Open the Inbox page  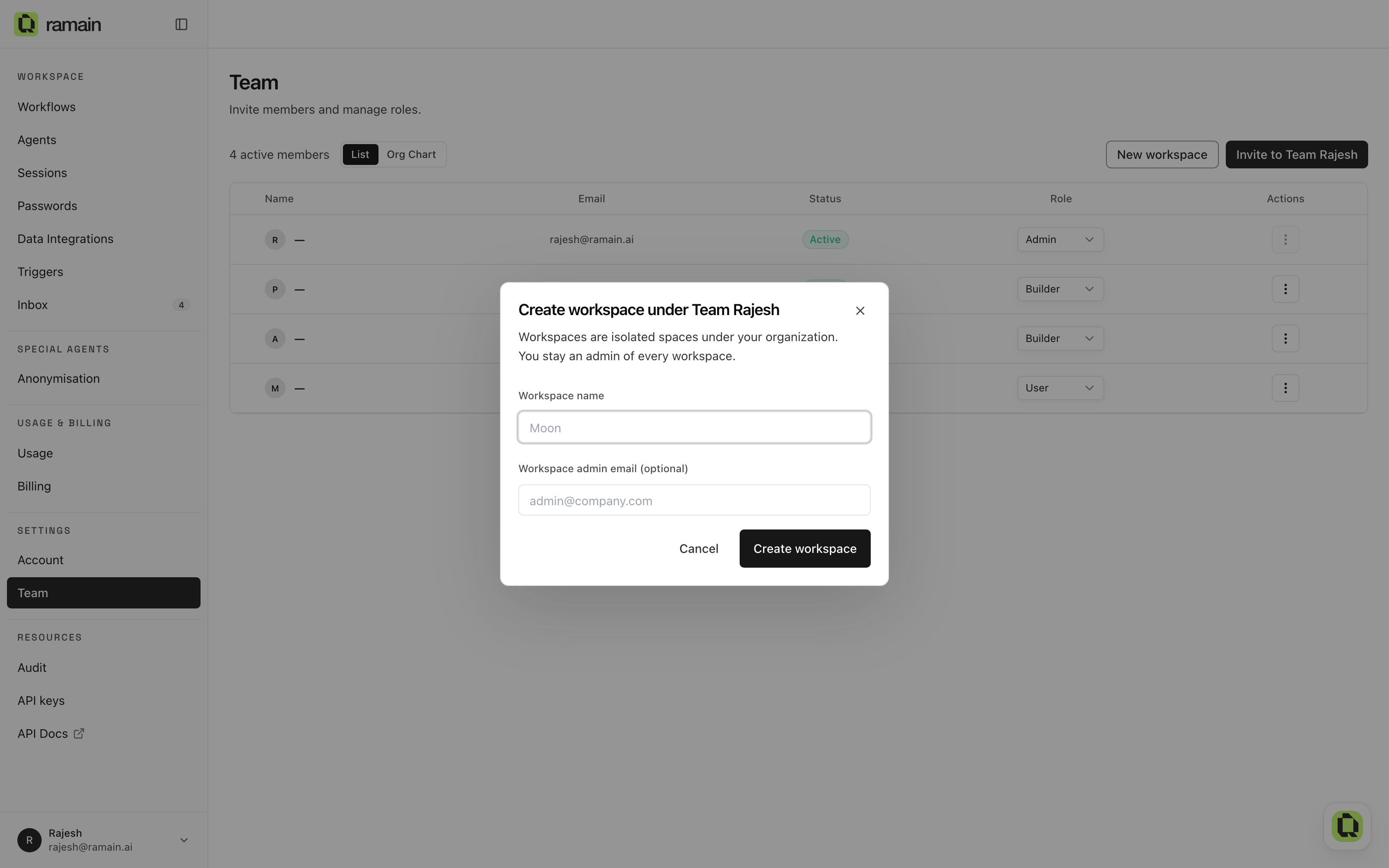pyautogui.click(x=103, y=305)
